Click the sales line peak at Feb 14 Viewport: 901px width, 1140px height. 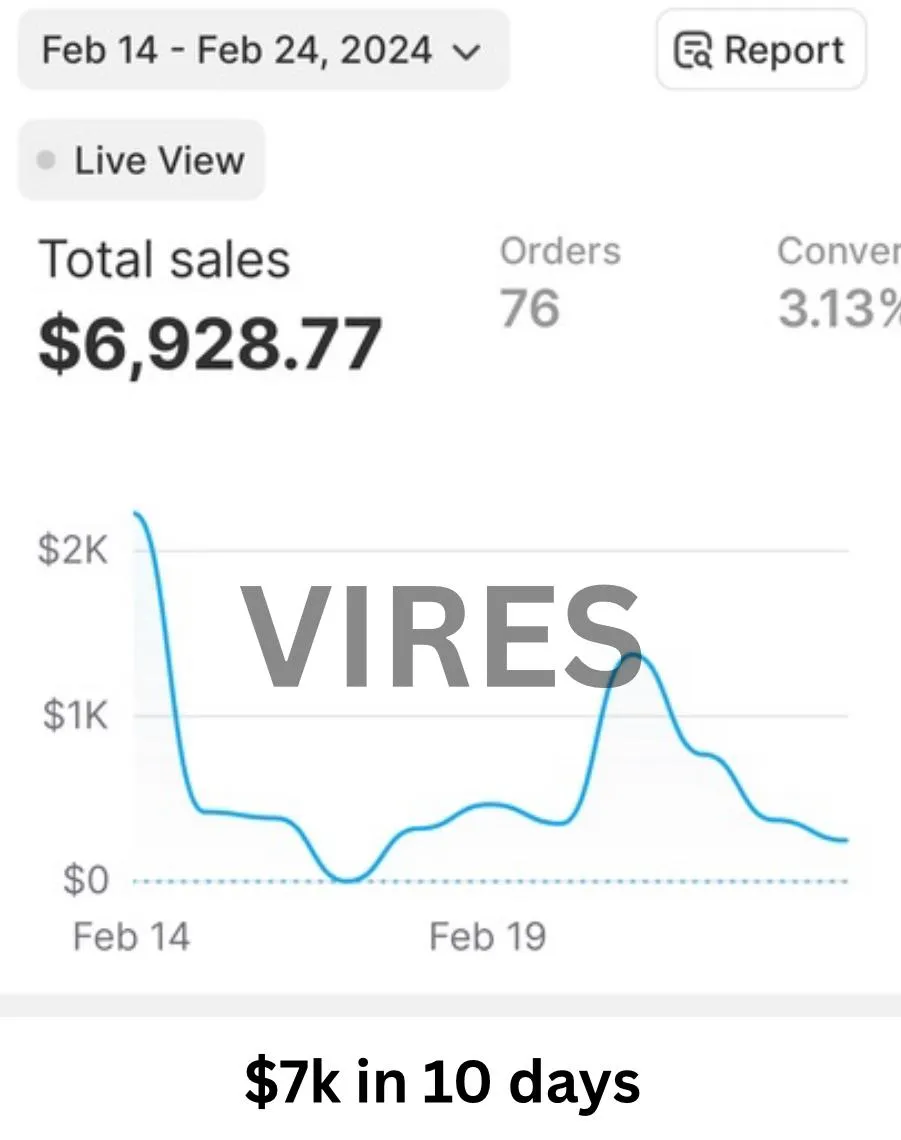tap(136, 513)
